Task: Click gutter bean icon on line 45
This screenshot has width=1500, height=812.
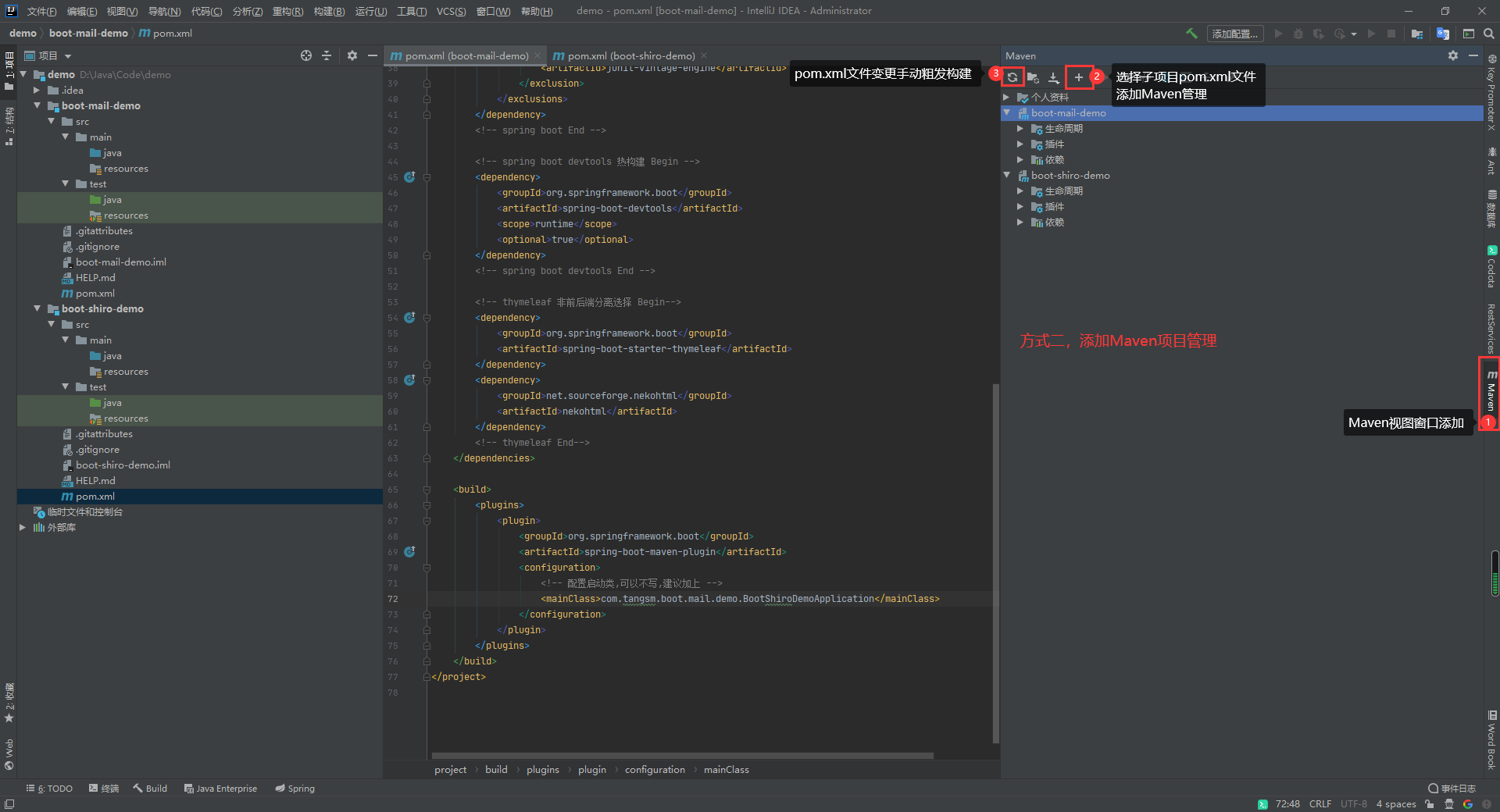Action: click(409, 177)
